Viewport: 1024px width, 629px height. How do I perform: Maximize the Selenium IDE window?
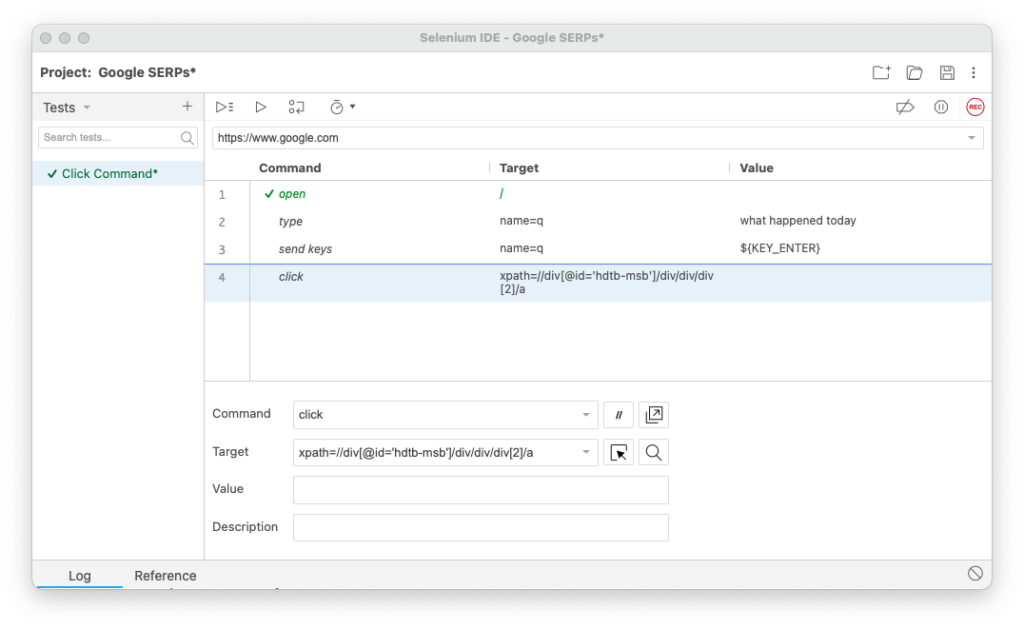84,38
